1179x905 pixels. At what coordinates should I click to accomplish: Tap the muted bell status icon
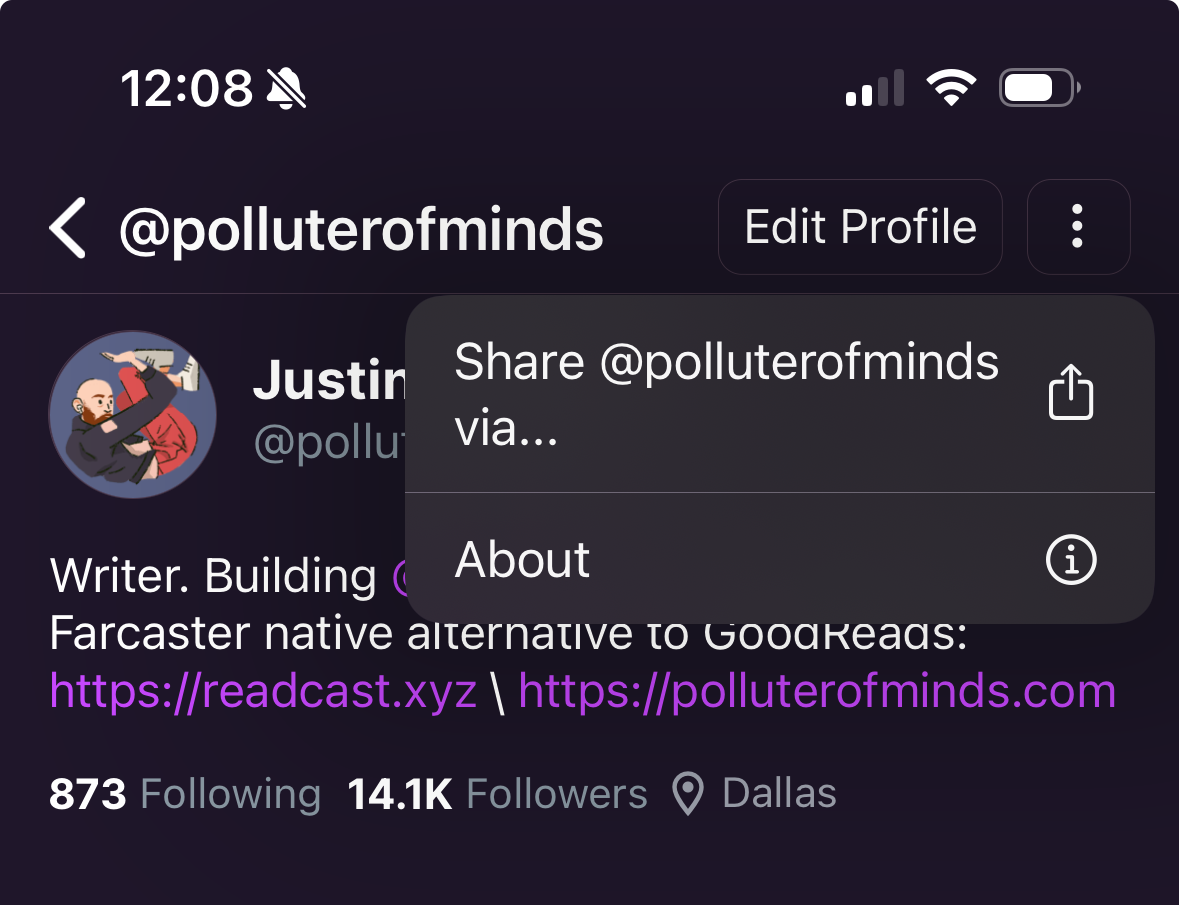pos(287,89)
